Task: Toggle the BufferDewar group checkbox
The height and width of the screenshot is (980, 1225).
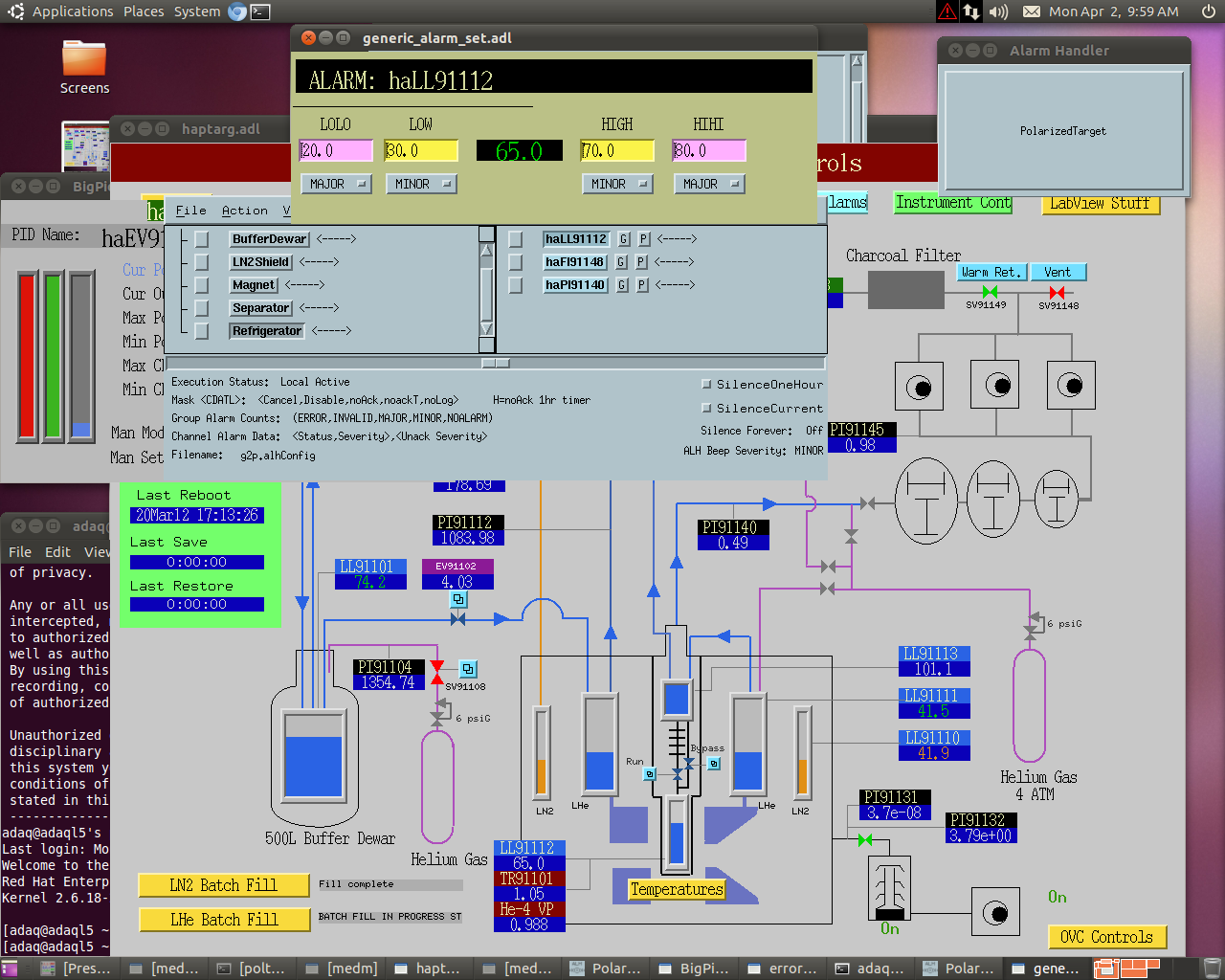Action: click(x=202, y=239)
